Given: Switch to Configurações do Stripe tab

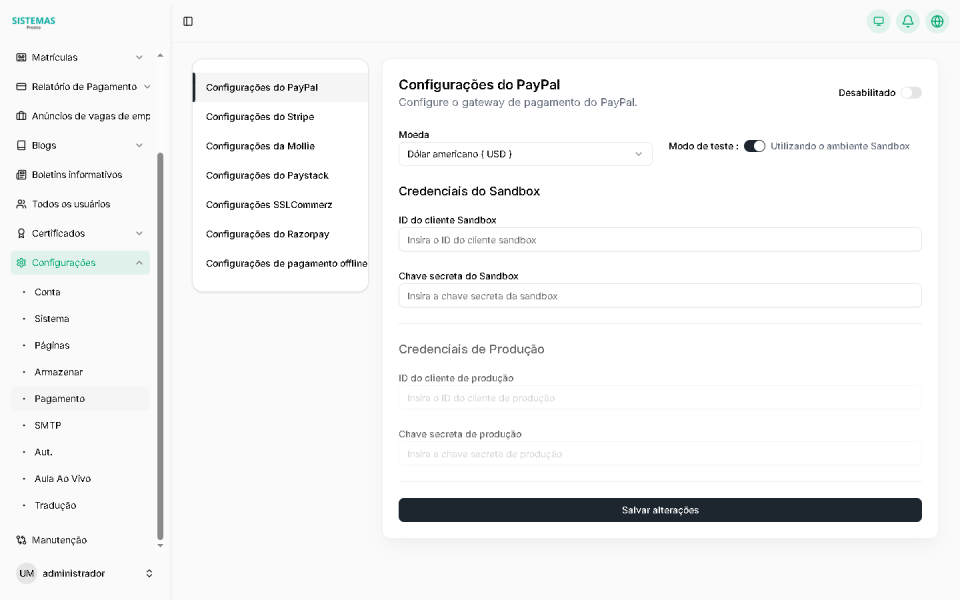Looking at the screenshot, I should pos(260,117).
